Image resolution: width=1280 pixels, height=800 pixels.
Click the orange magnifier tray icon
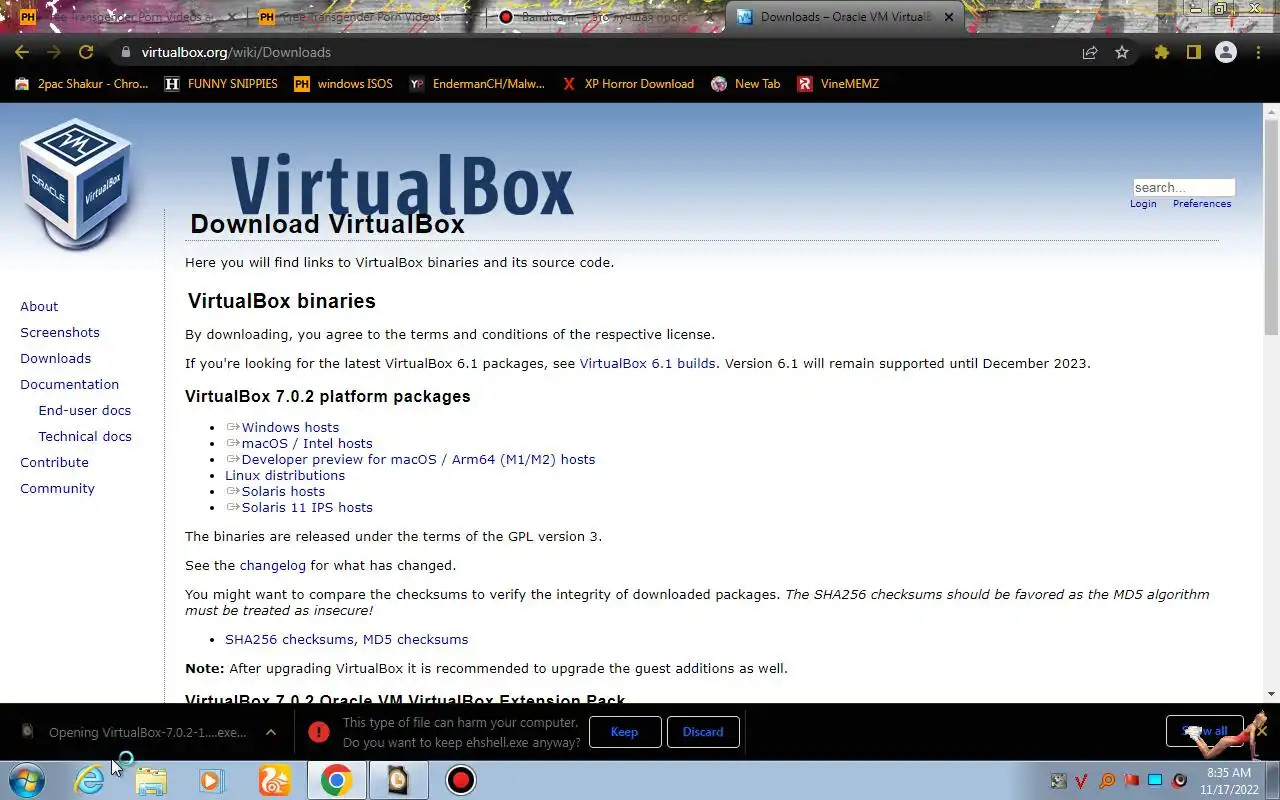[1107, 780]
